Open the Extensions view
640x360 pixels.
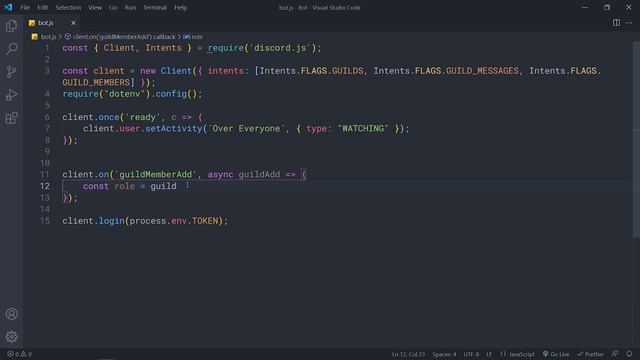point(11,118)
